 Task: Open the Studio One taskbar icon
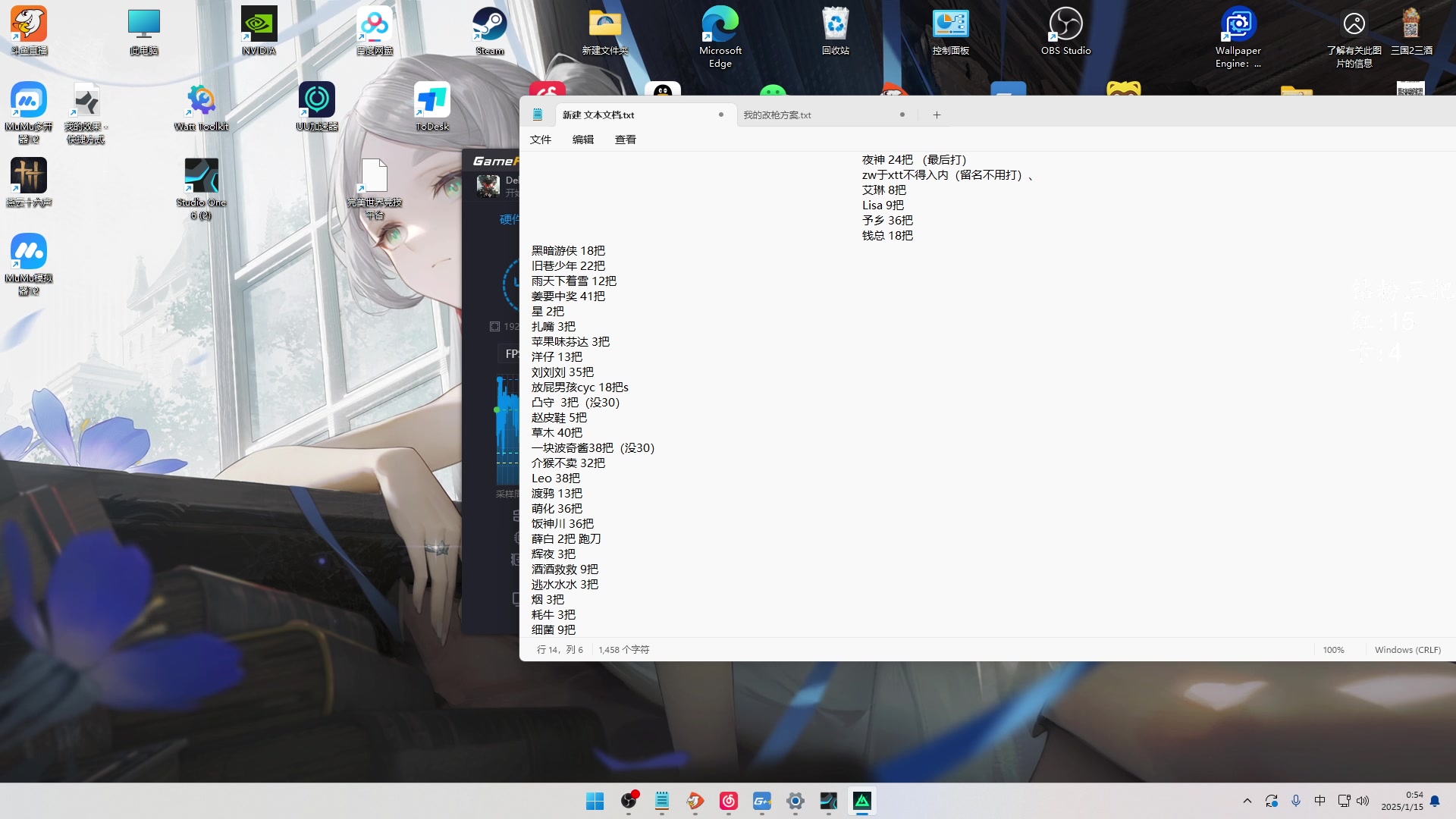point(829,801)
